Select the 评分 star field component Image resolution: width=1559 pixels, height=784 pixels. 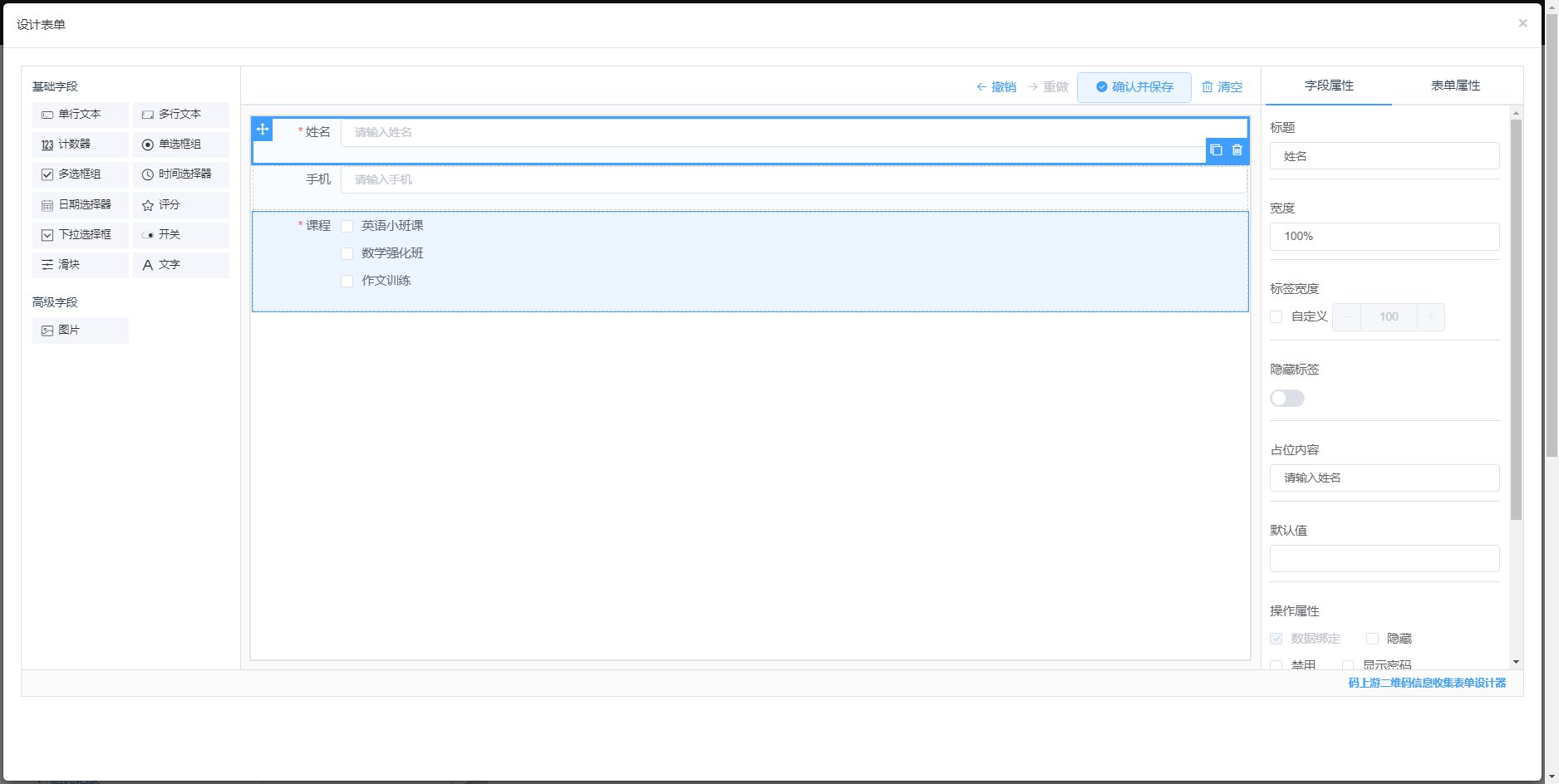(180, 204)
